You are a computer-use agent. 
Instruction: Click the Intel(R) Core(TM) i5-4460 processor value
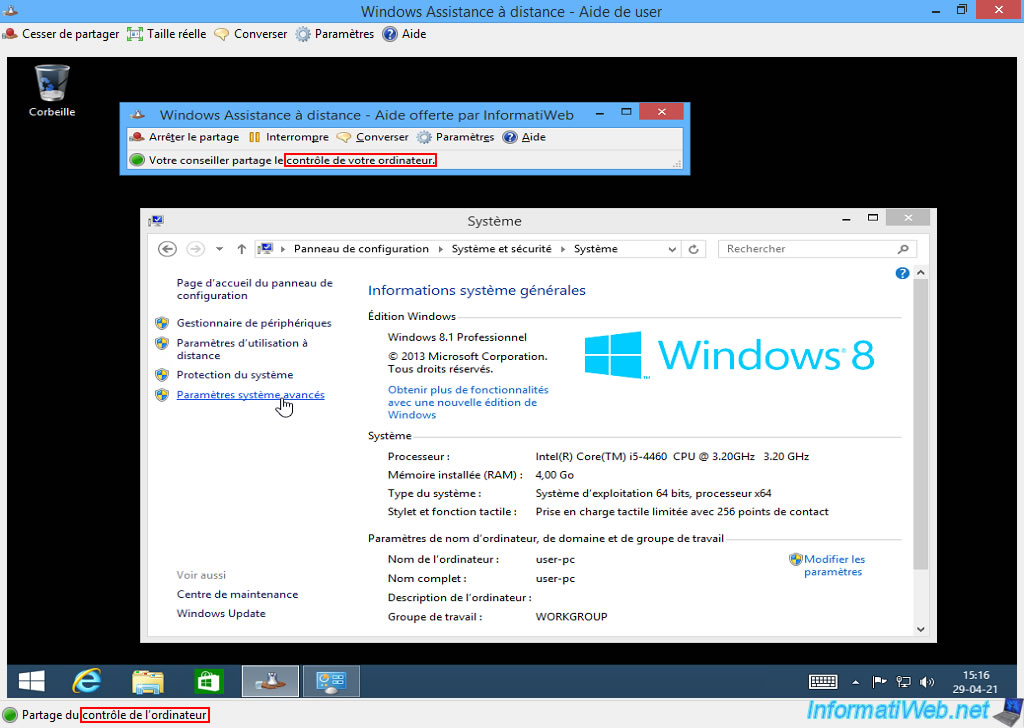pyautogui.click(x=672, y=456)
